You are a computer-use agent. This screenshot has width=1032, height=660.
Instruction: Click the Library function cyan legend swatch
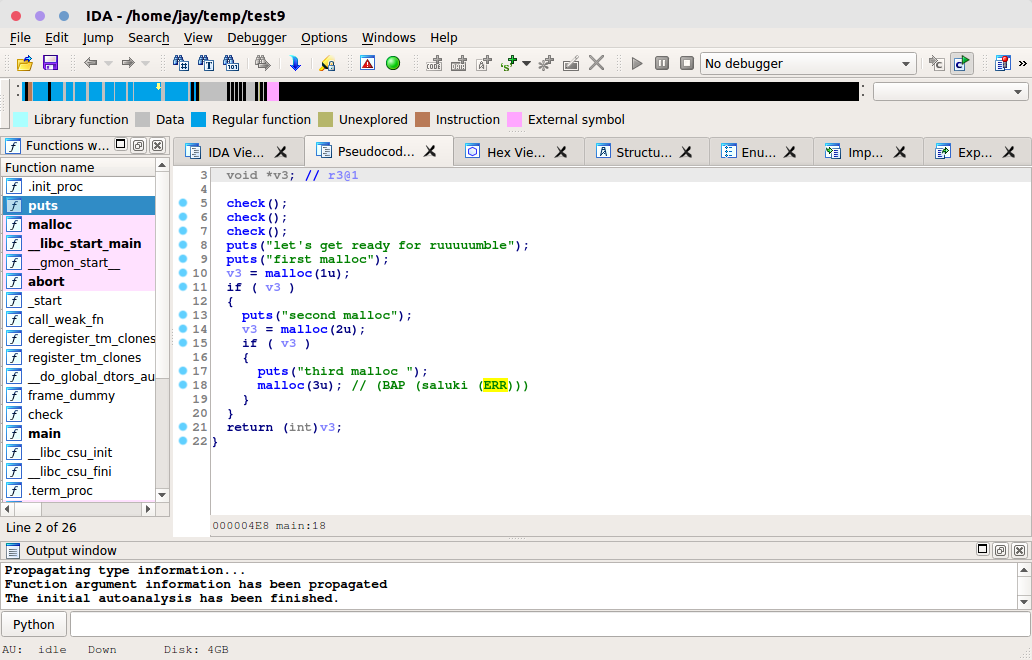[x=20, y=119]
